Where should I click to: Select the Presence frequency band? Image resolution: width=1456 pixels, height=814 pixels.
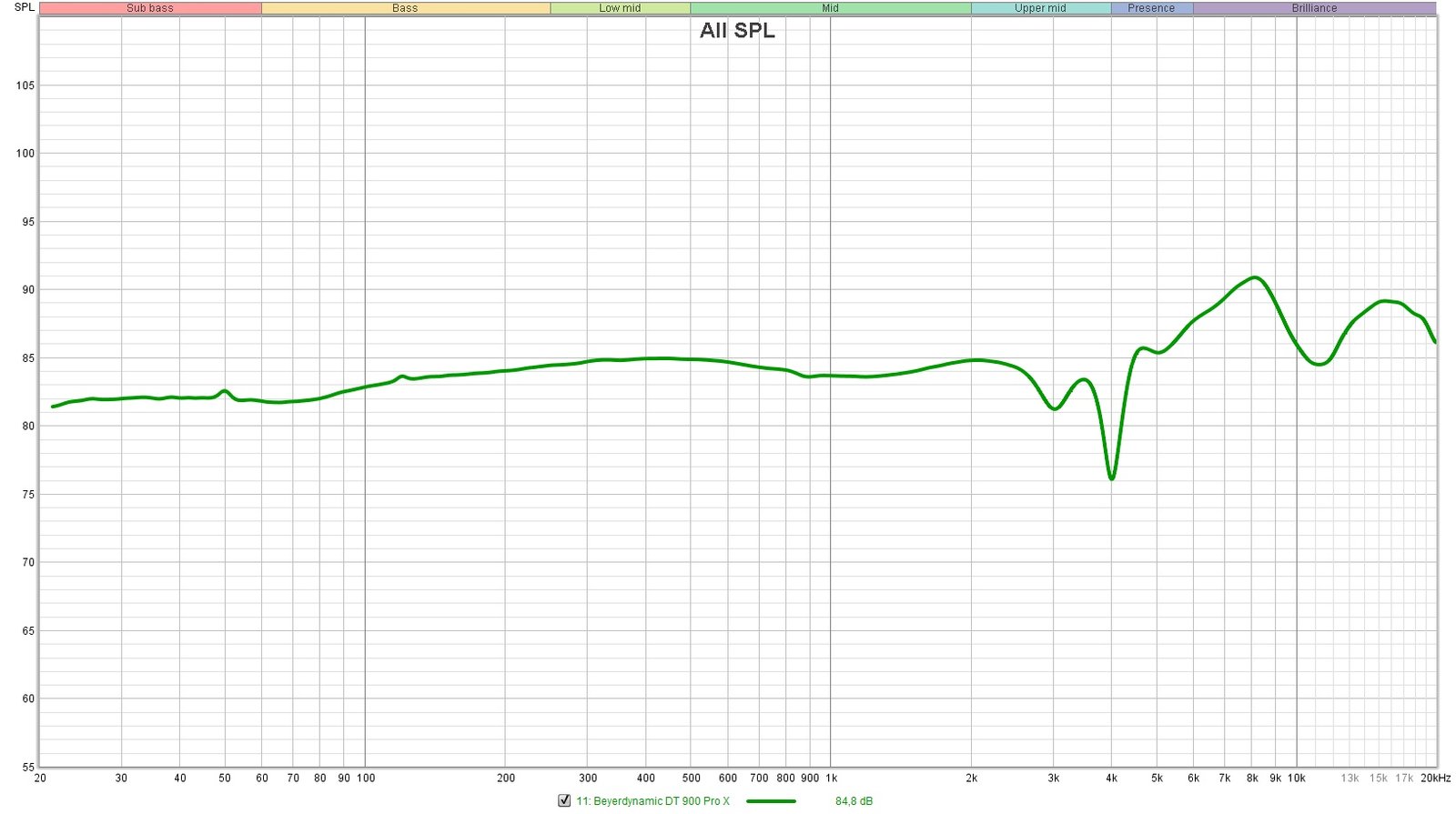click(x=1151, y=8)
